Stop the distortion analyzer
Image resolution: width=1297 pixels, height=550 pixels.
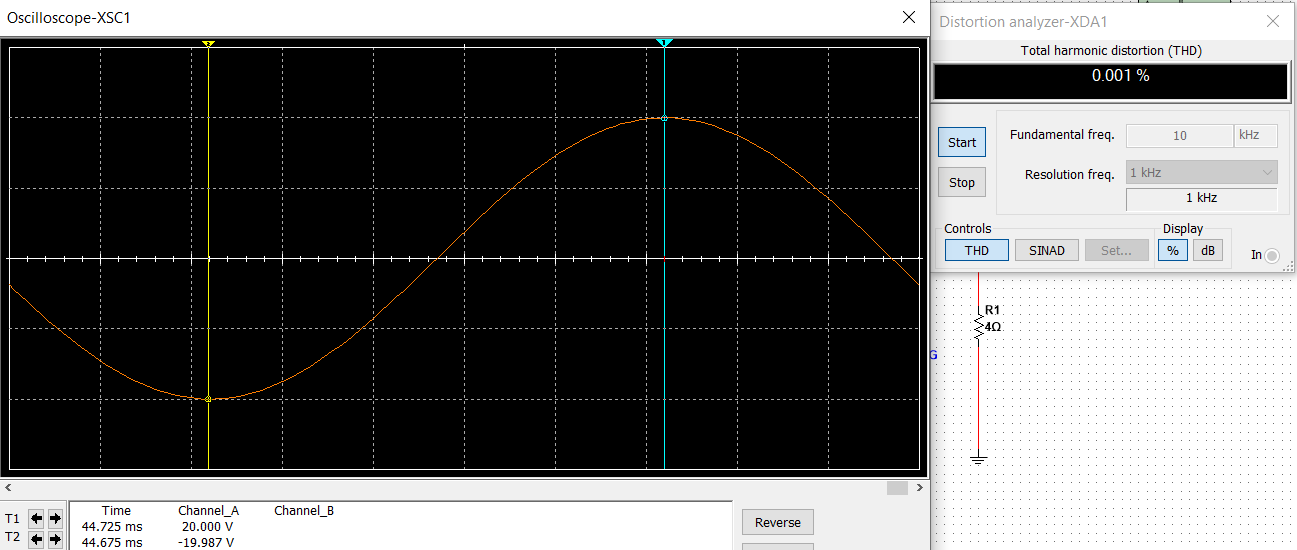[x=962, y=182]
